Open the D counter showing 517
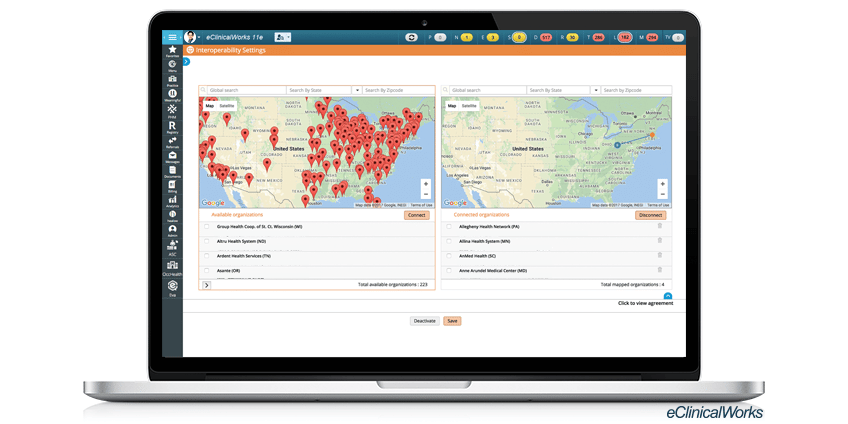This screenshot has width=848, height=424. click(x=545, y=37)
